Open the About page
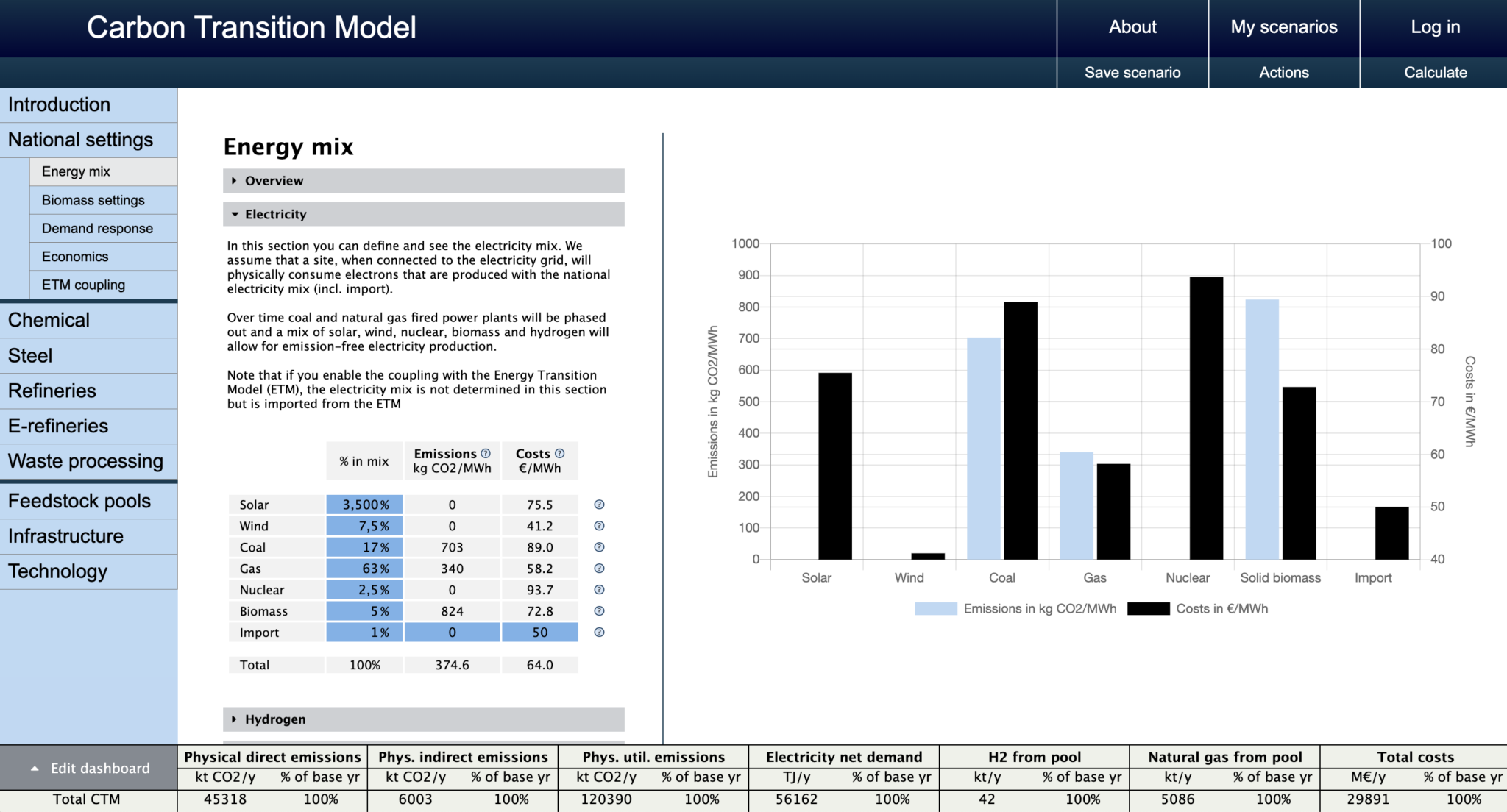1507x812 pixels. point(1132,26)
